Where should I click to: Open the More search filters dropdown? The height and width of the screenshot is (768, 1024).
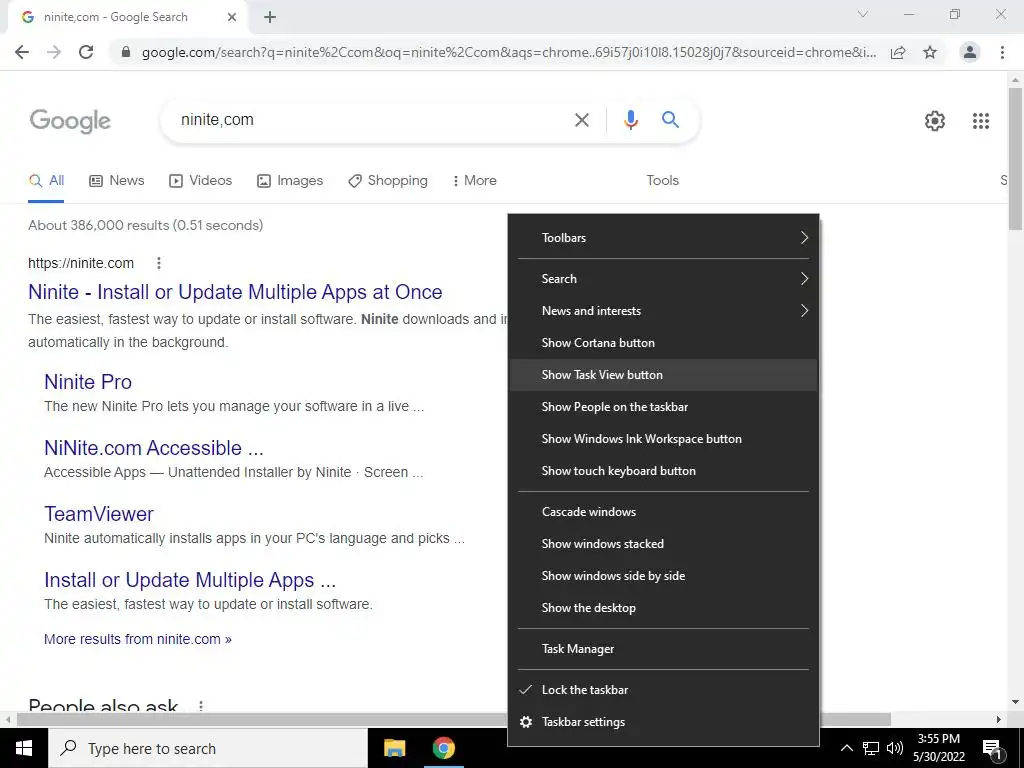point(475,181)
